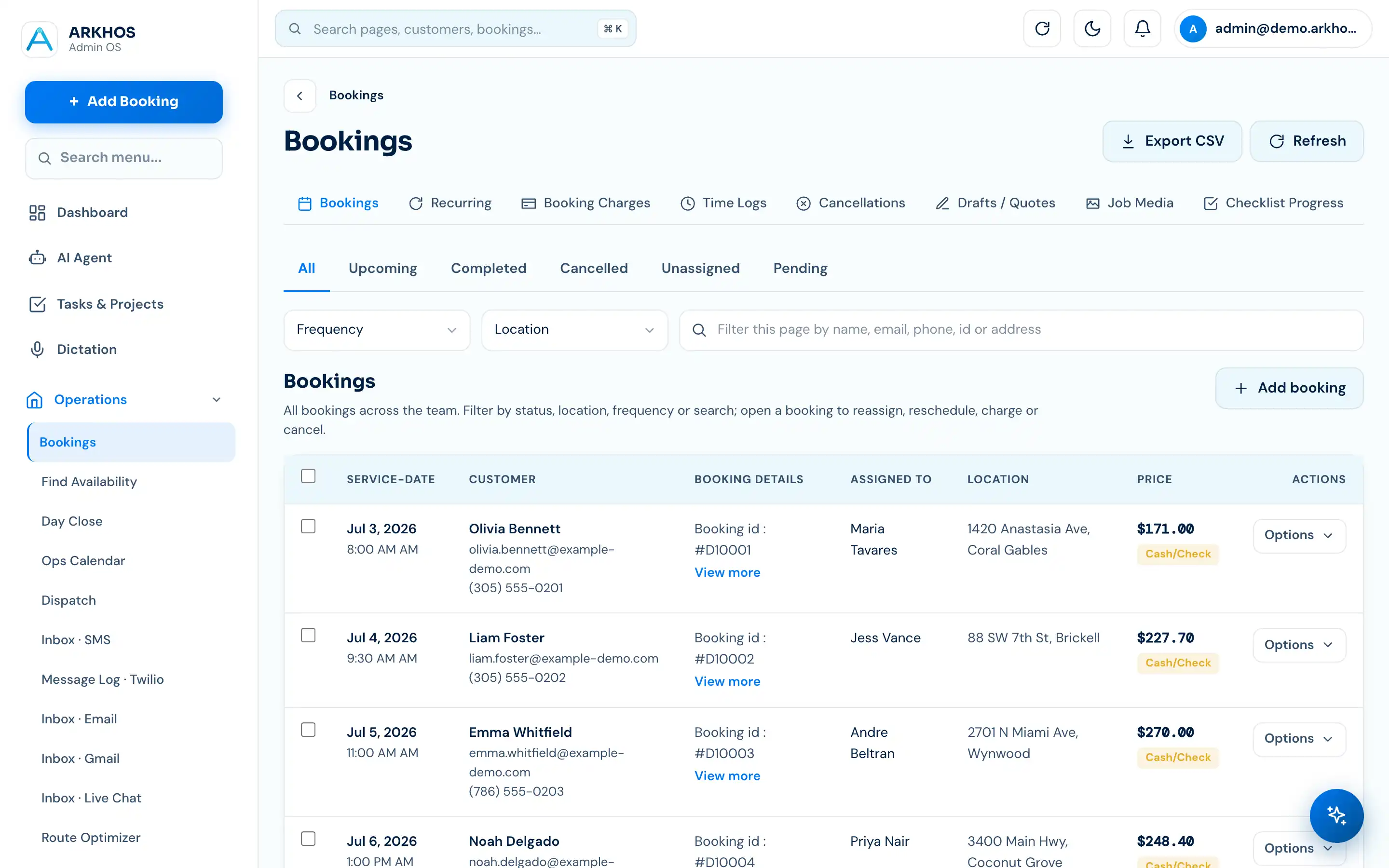Switch to the Upcoming tab
Viewport: 1389px width, 868px height.
click(383, 268)
